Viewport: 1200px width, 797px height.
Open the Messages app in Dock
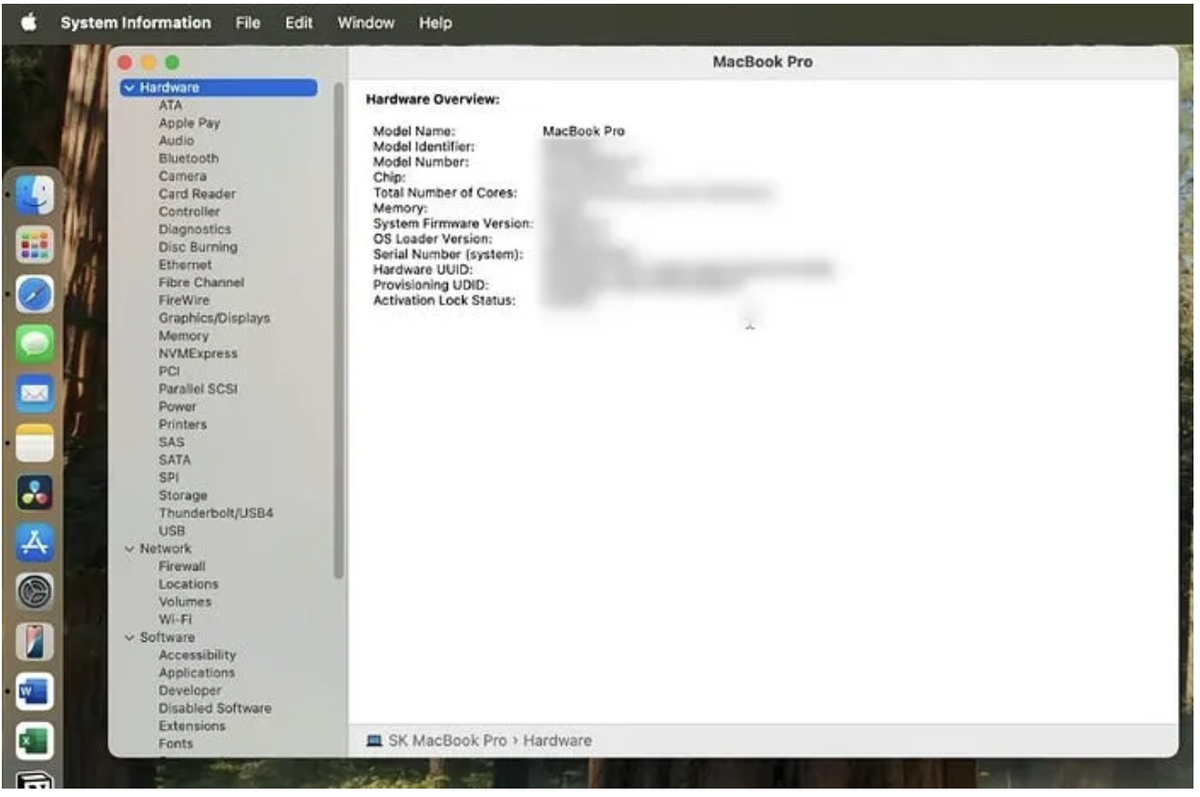point(35,344)
